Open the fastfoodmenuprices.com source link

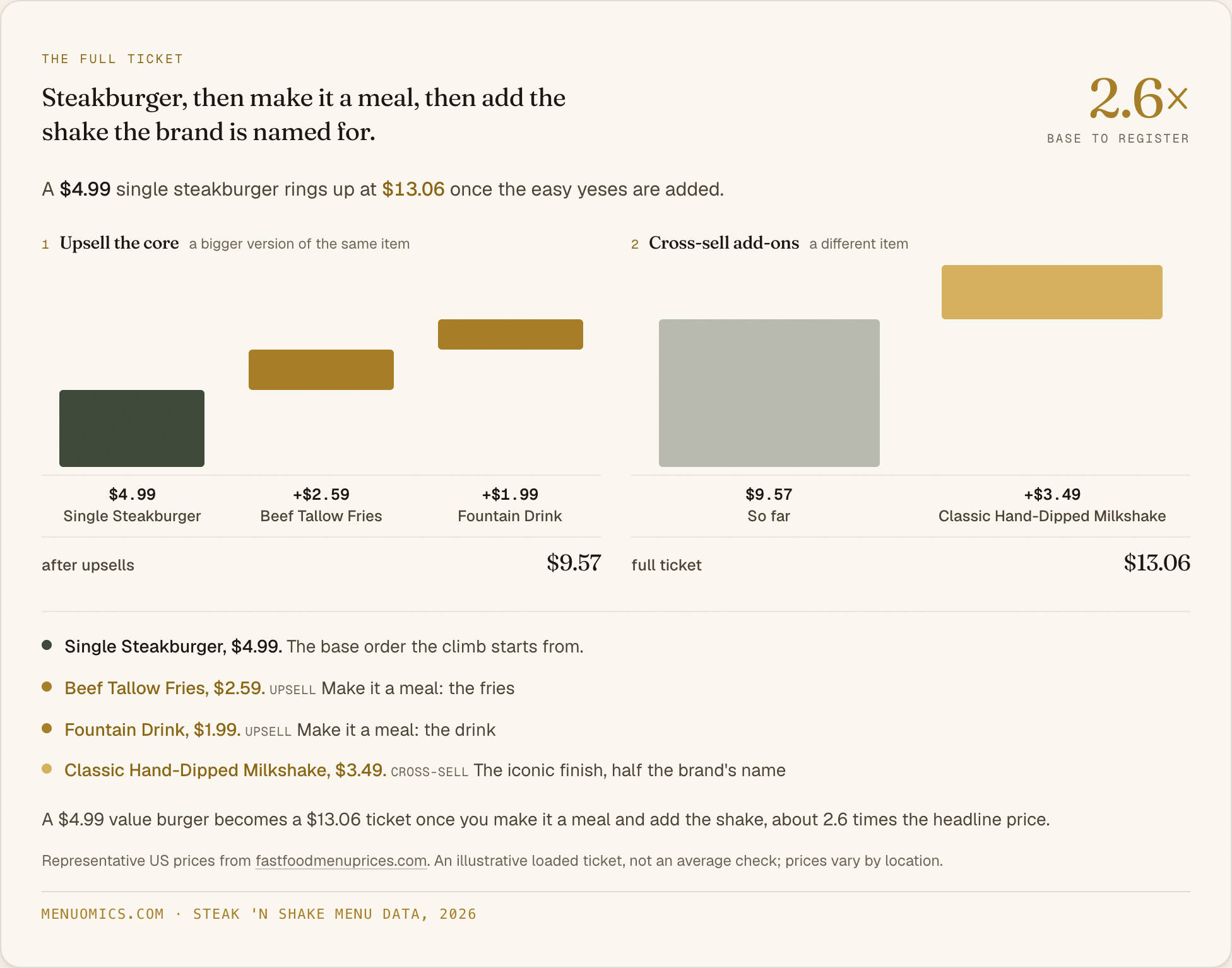(x=341, y=861)
